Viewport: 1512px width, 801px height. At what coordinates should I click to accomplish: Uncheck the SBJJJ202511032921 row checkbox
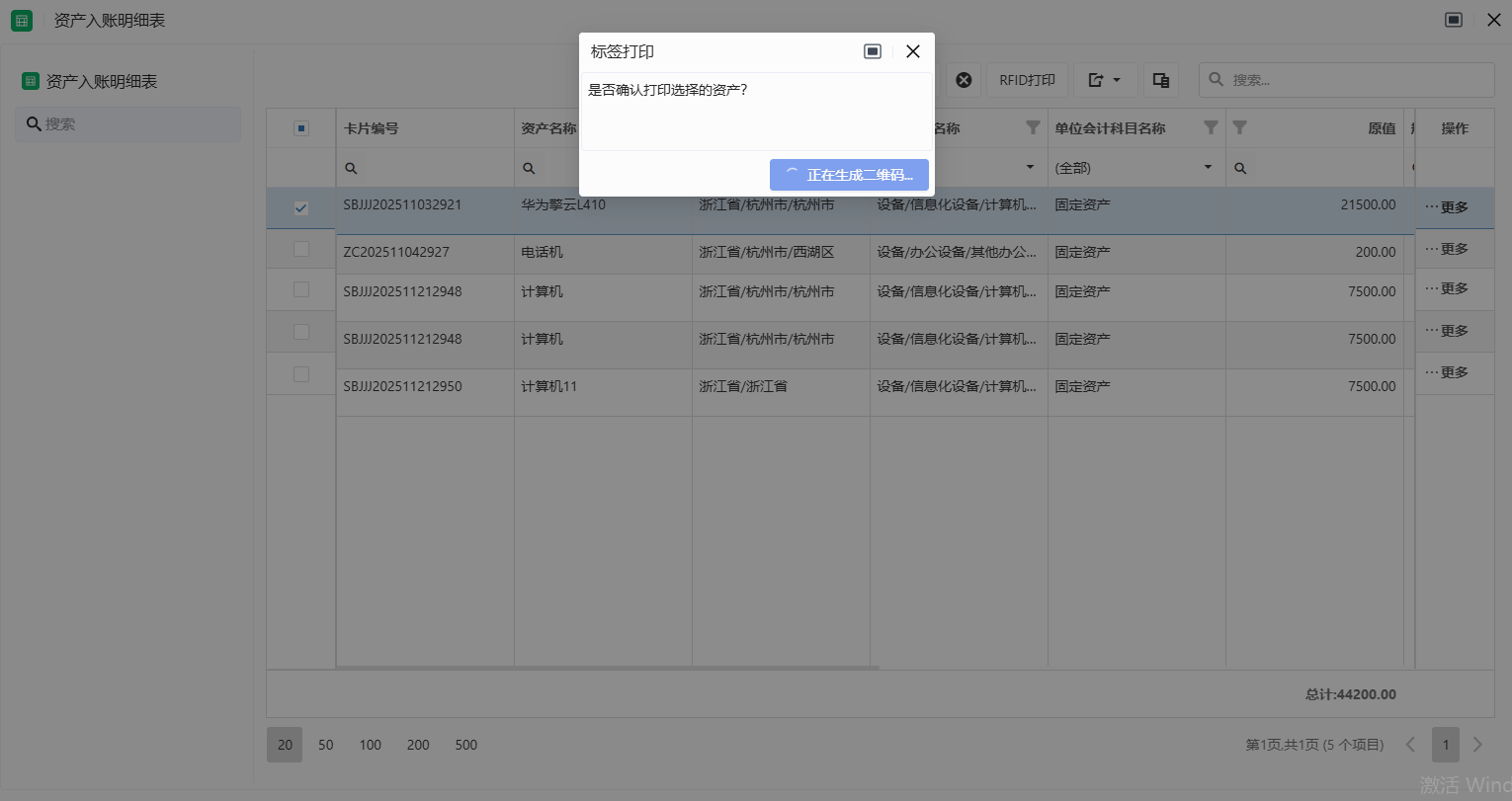point(301,208)
